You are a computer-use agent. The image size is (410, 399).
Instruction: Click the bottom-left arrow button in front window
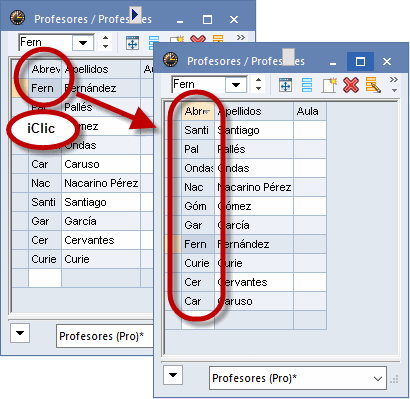coord(173,375)
